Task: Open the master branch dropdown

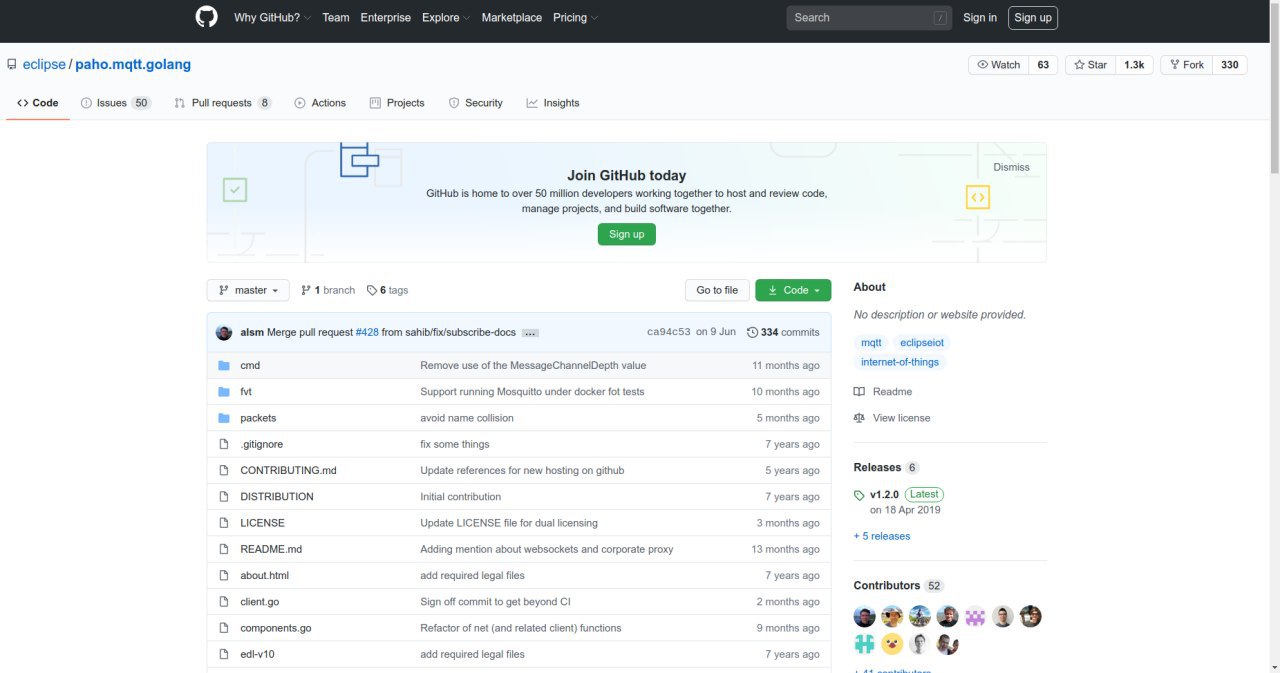Action: click(248, 290)
